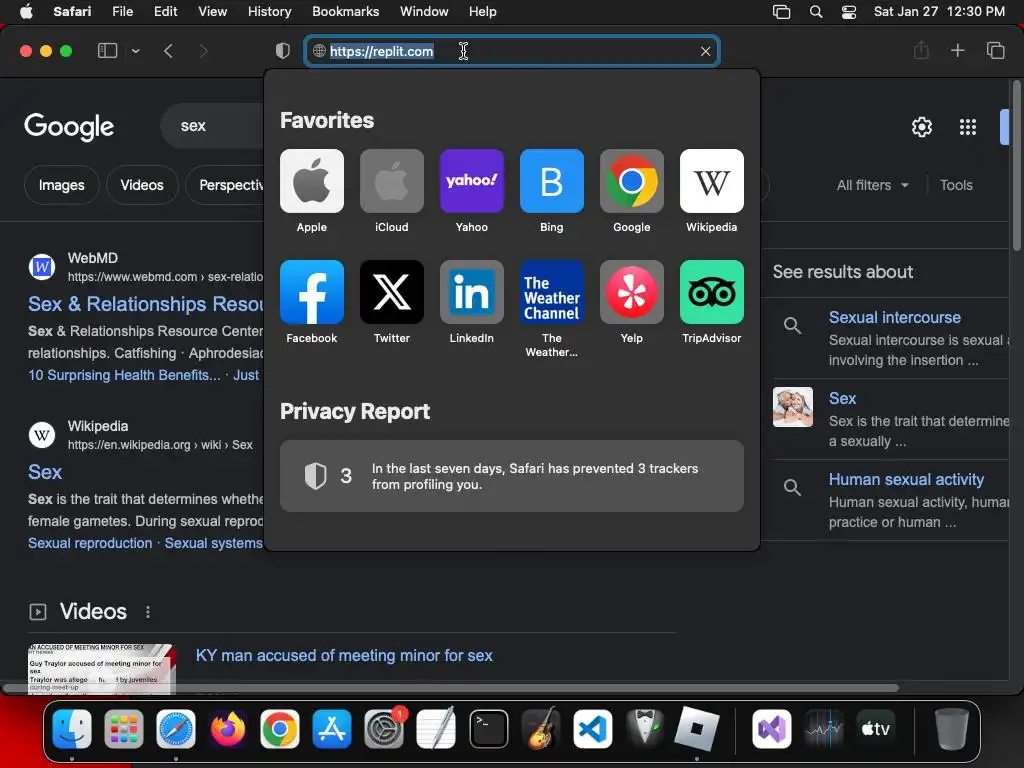Open the Yahoo favorite
The width and height of the screenshot is (1024, 768).
472,181
